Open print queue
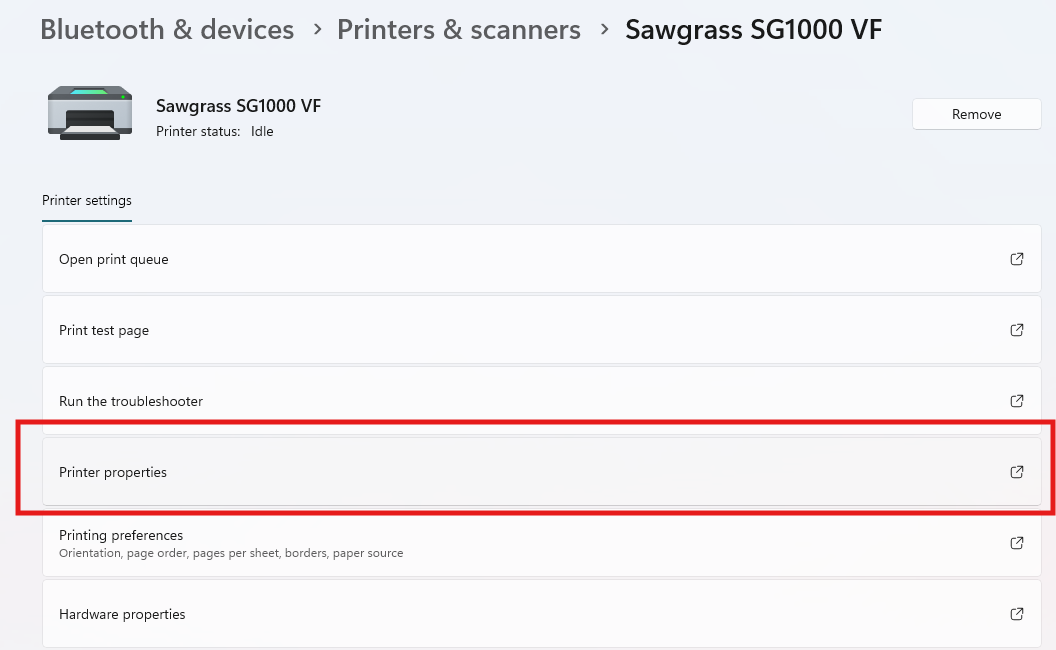Screen dimensions: 1056x650 541,259
